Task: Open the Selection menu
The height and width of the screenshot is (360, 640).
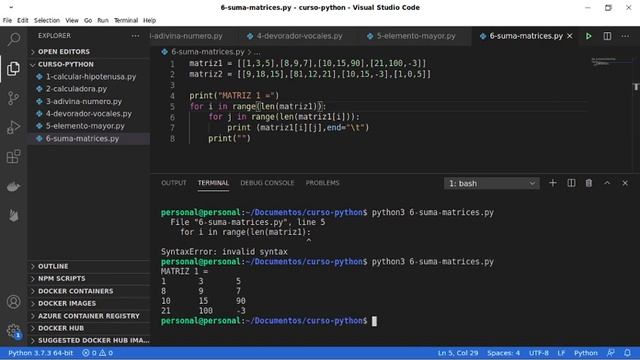Action: pos(47,20)
